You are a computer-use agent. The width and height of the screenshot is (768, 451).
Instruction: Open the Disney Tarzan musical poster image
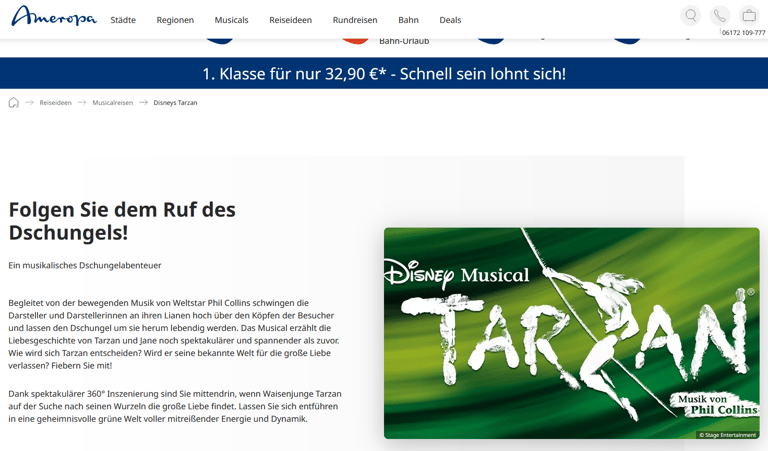point(572,333)
